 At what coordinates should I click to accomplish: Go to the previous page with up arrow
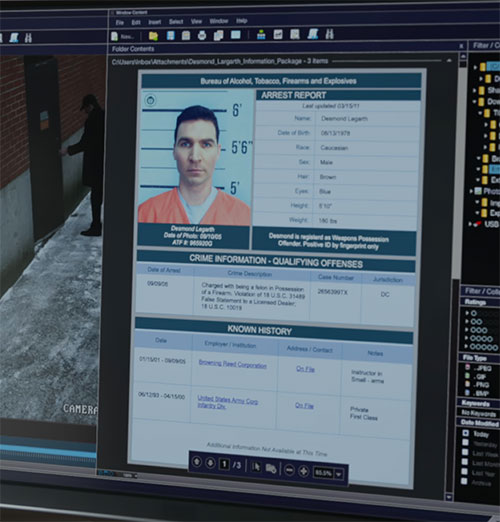pyautogui.click(x=197, y=462)
